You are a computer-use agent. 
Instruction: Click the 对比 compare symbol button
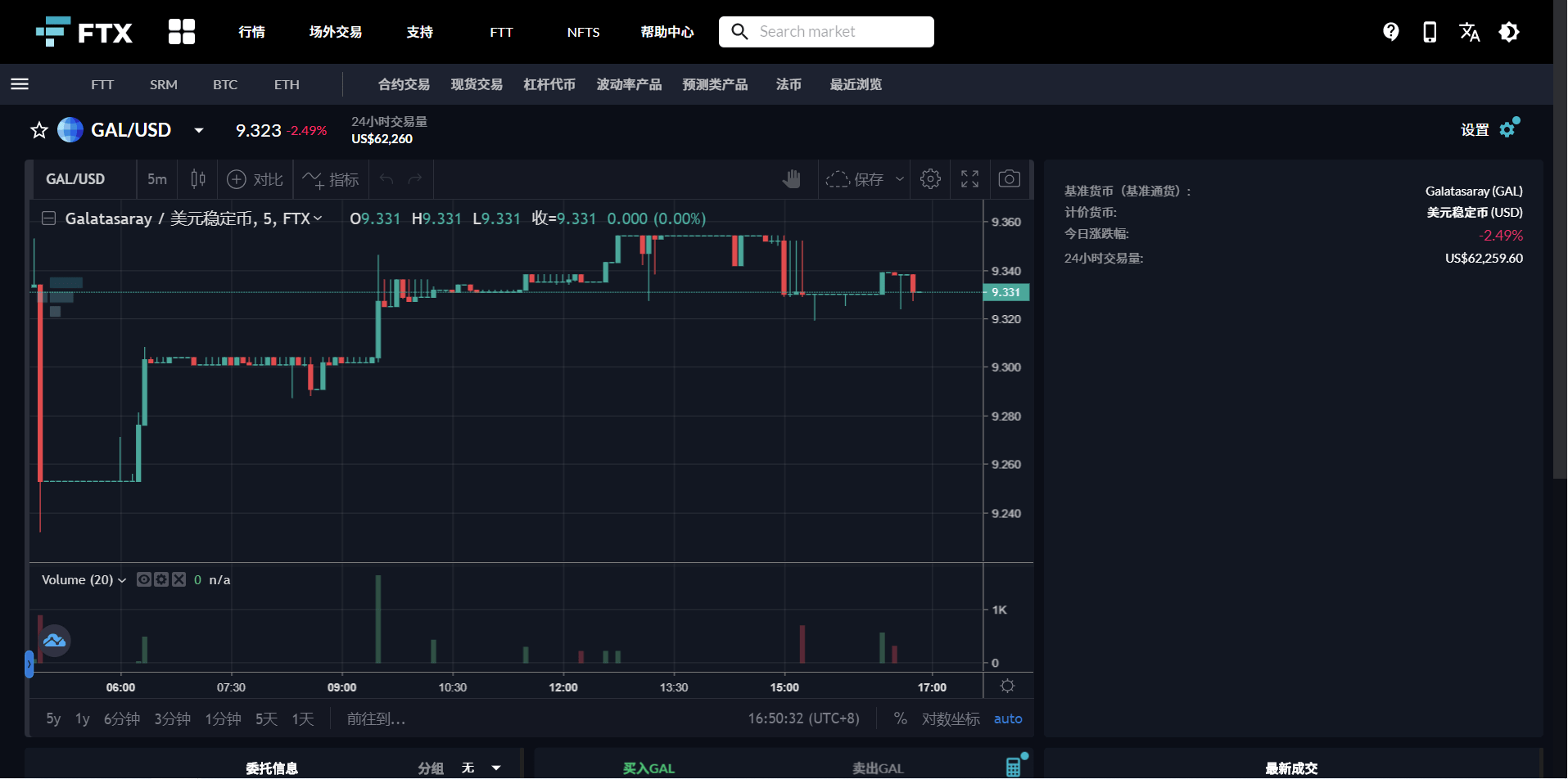(x=255, y=179)
